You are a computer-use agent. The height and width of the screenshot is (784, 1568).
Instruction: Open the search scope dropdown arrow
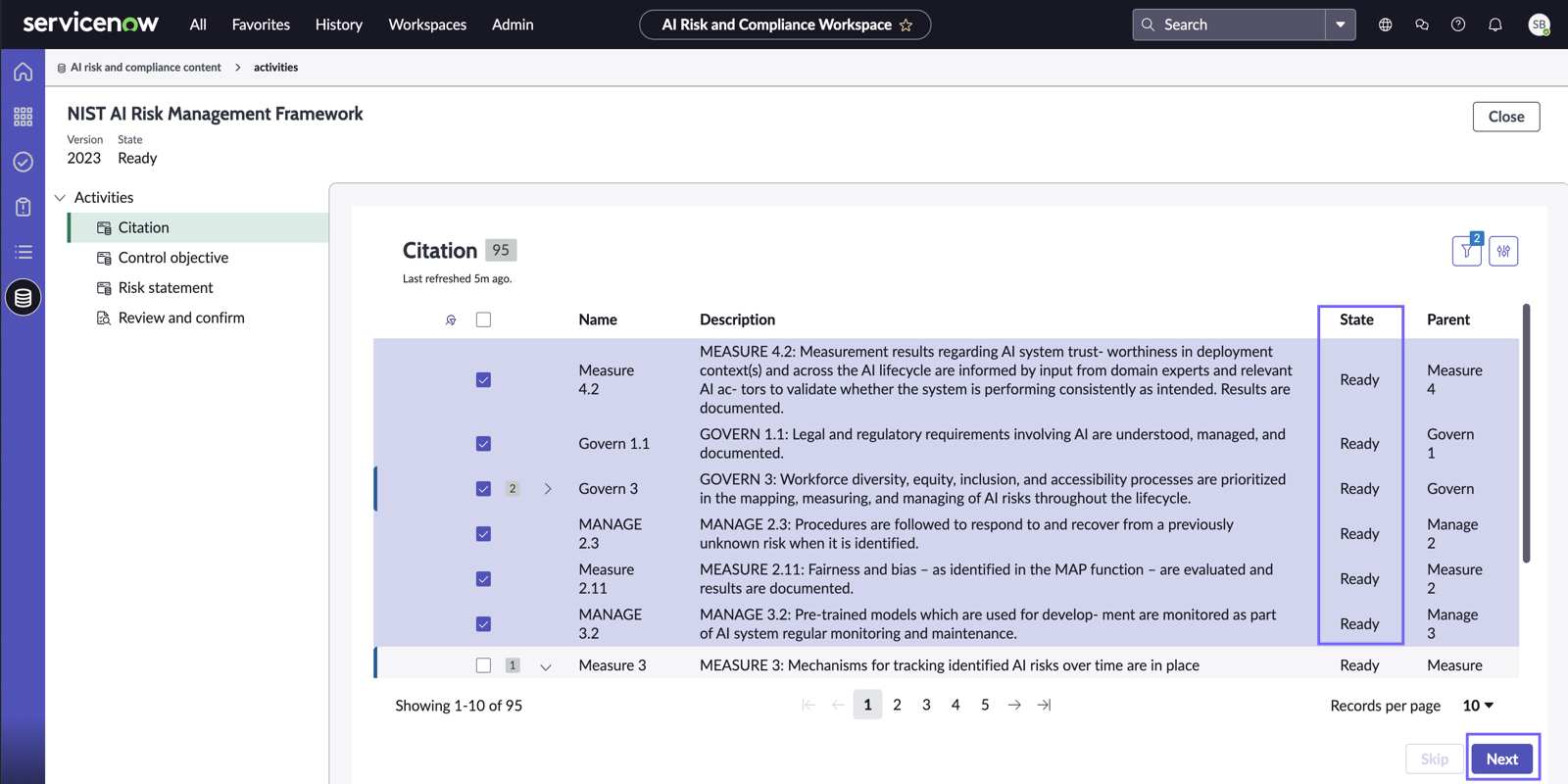pos(1341,24)
